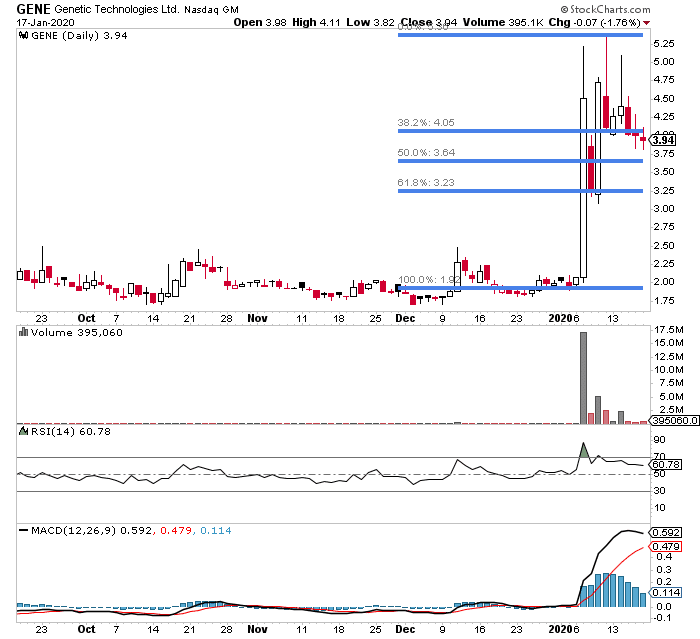Click the 3.94 current price tag on price axis
700x639 pixels.
coord(663,140)
